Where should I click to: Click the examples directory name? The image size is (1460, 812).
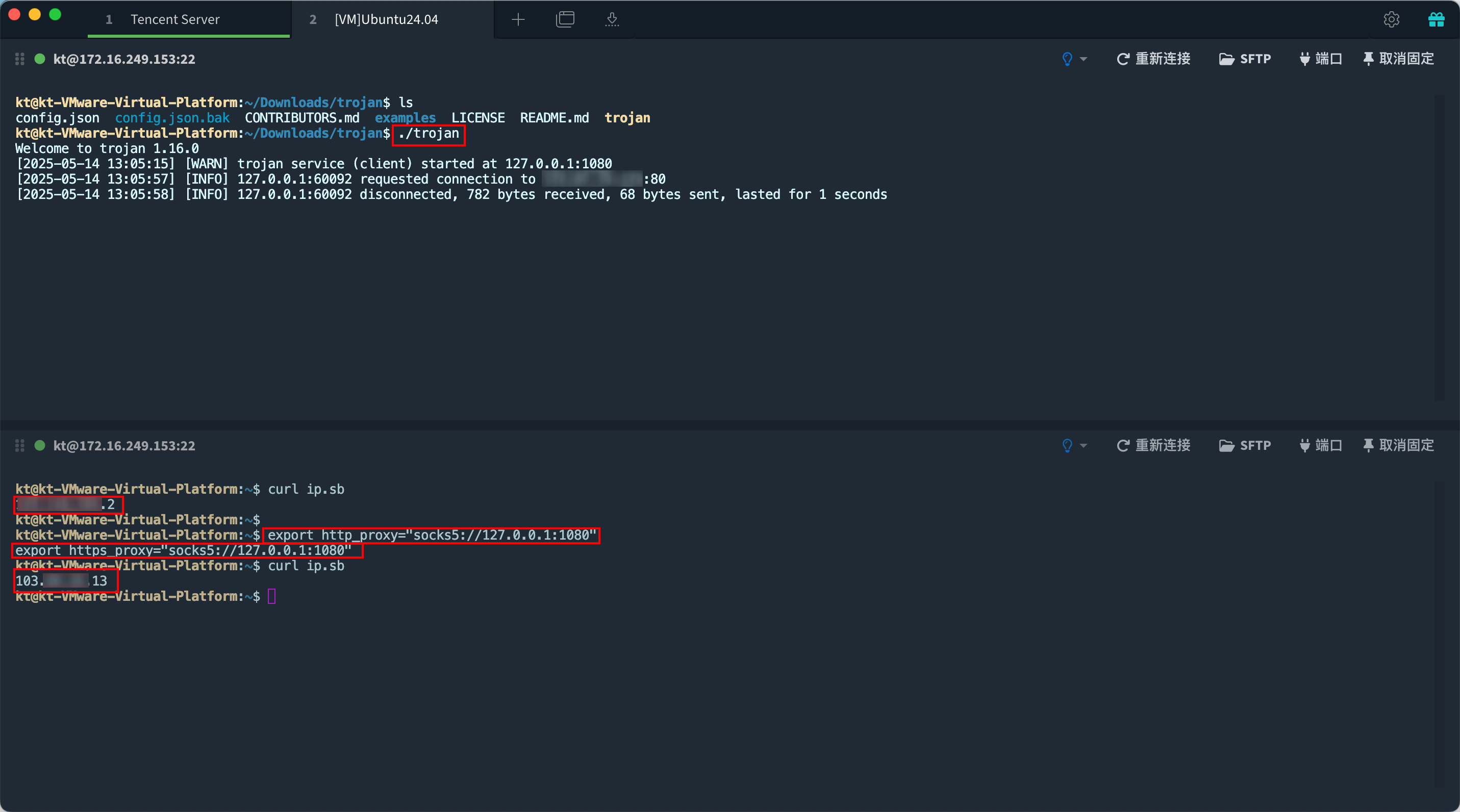[405, 118]
